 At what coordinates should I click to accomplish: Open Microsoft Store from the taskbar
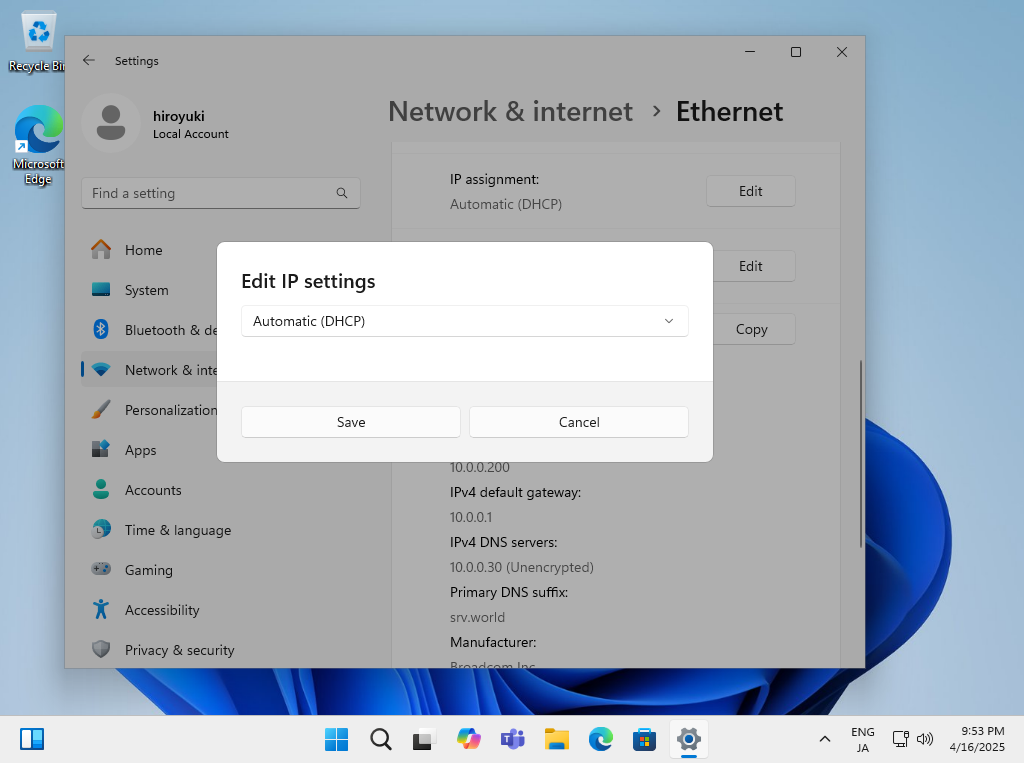[645, 739]
